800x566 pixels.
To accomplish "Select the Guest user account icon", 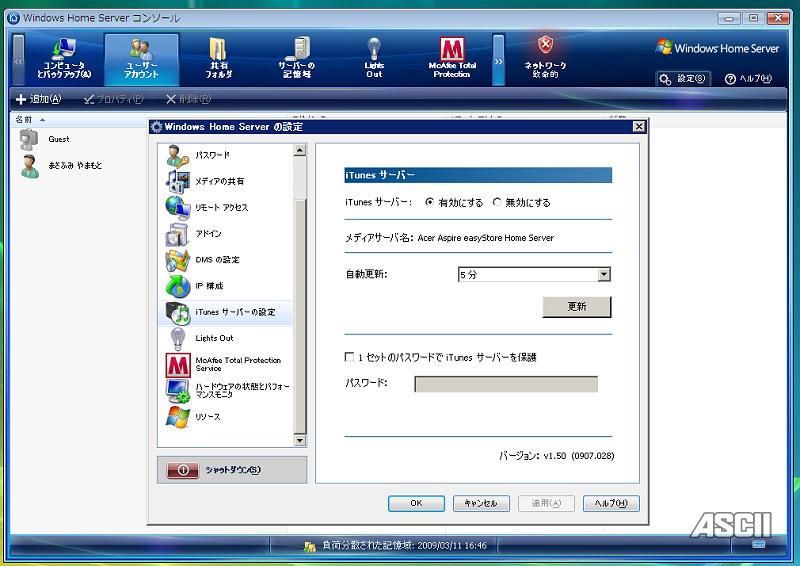I will click(x=29, y=139).
